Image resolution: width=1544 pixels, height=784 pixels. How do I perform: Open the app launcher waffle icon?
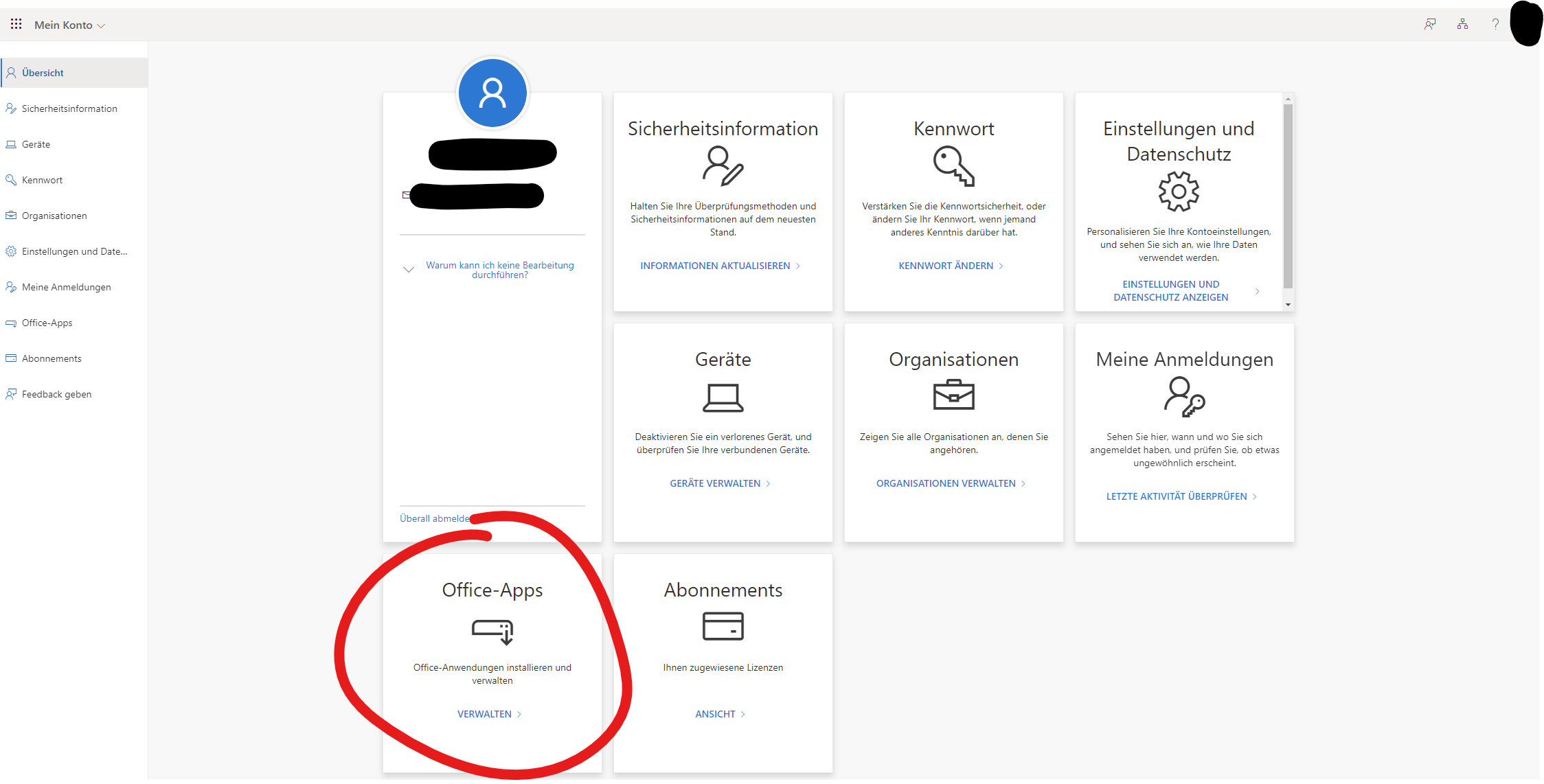coord(16,24)
